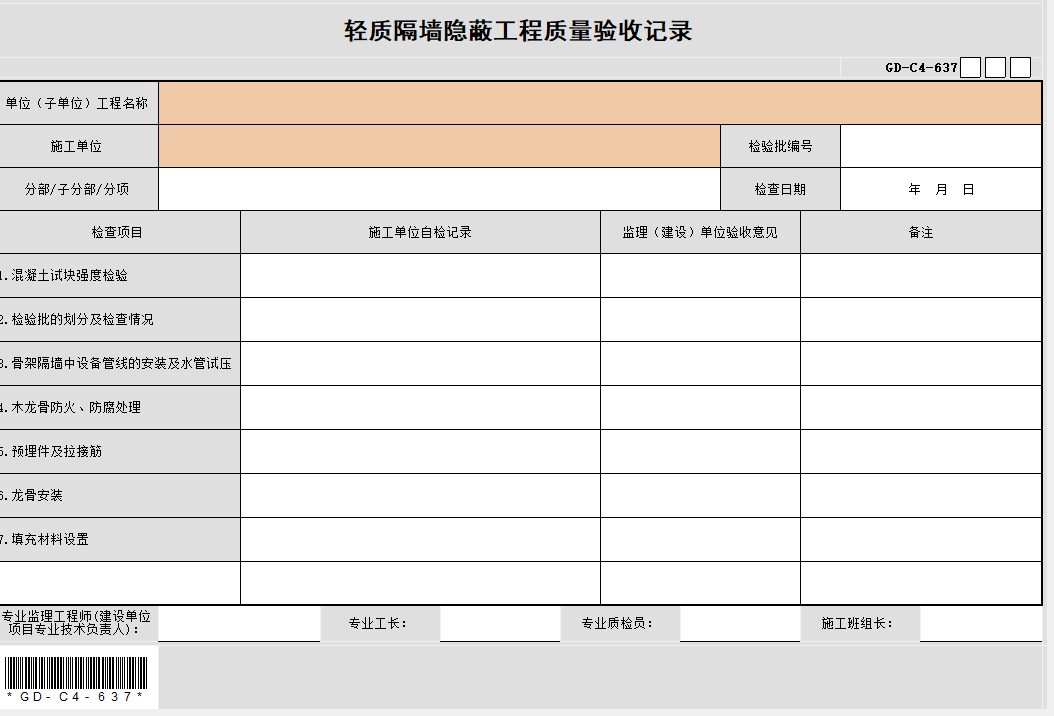This screenshot has width=1054, height=716.
Task: Click the 单位（子单位）工程名称 orange input field
Action: pos(600,103)
